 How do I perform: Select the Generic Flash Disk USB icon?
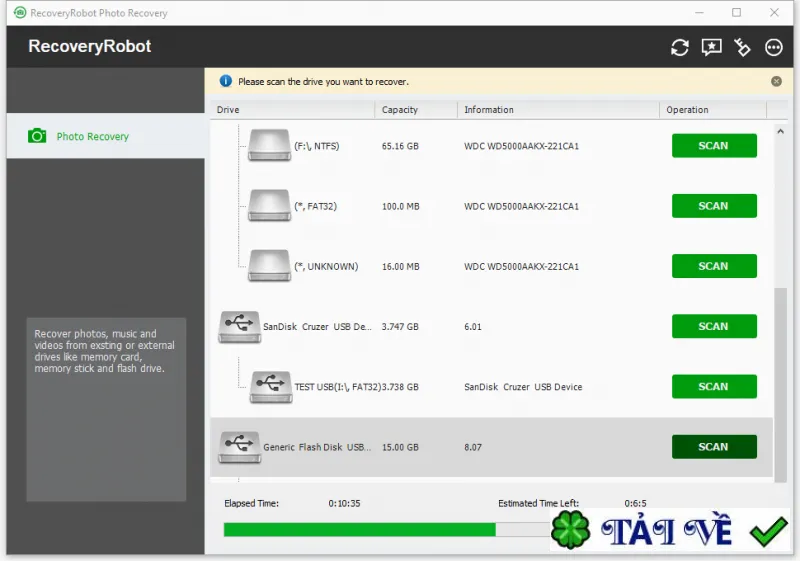pyautogui.click(x=239, y=447)
